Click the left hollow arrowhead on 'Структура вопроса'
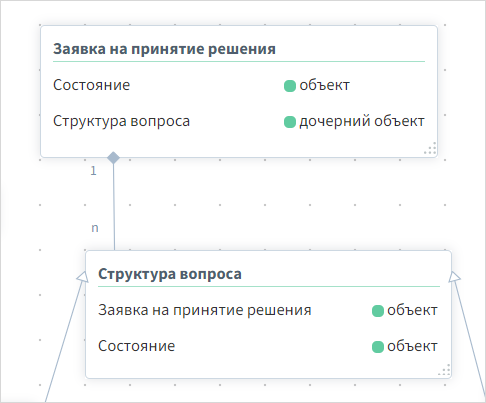486x403 pixels. pos(82,277)
